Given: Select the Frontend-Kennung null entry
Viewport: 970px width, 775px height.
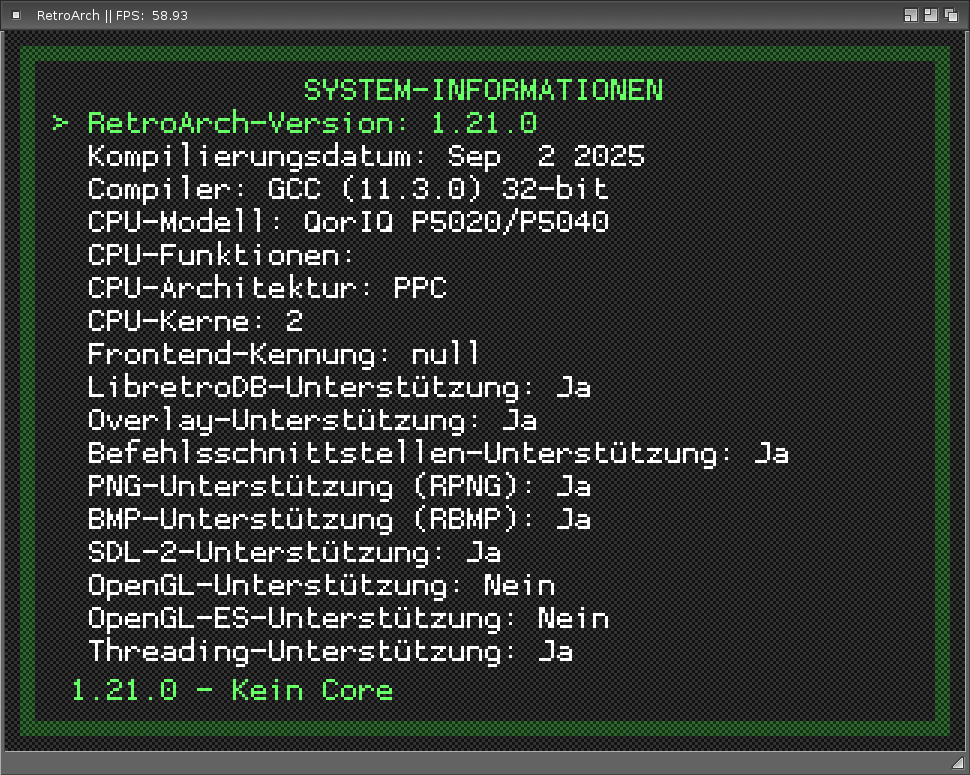Looking at the screenshot, I should coord(284,354).
